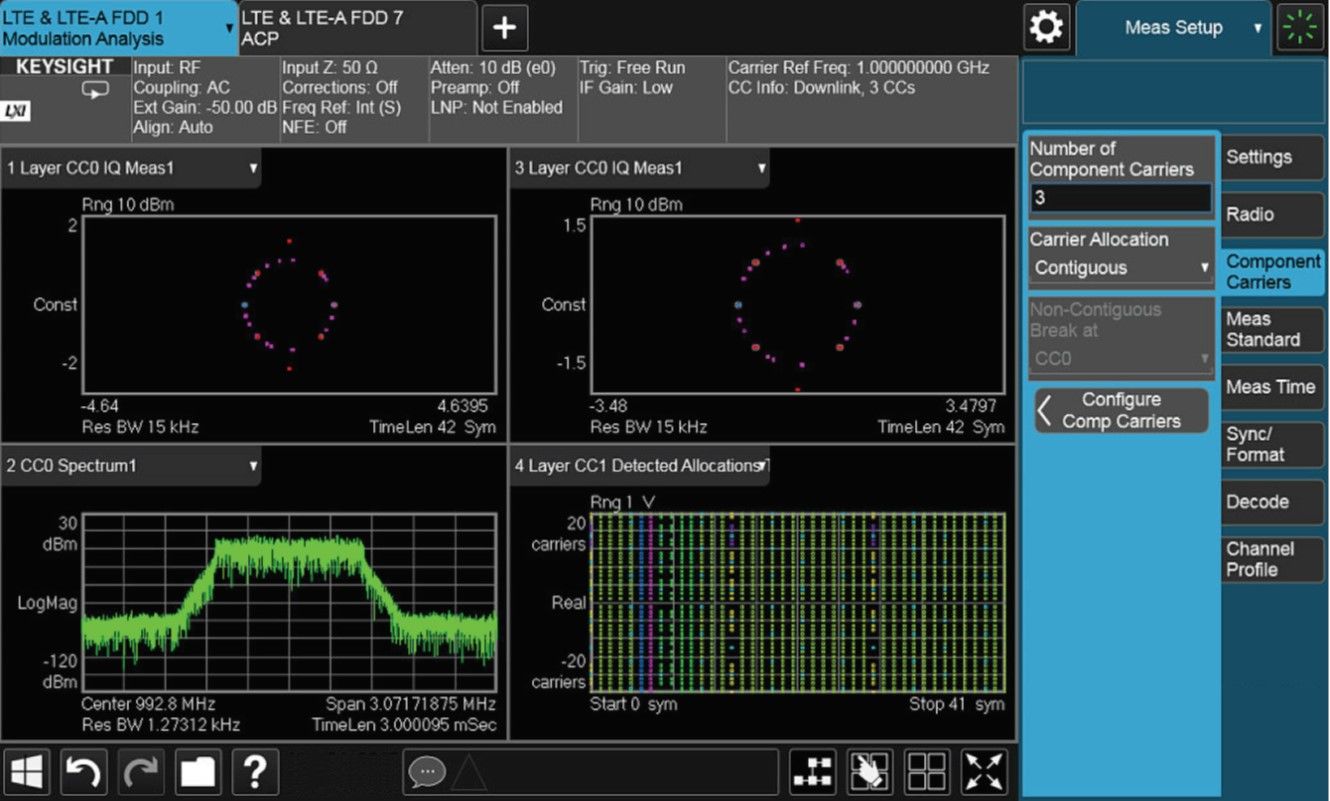Open the window grid layout icon
This screenshot has height=801, width=1330.
(926, 772)
